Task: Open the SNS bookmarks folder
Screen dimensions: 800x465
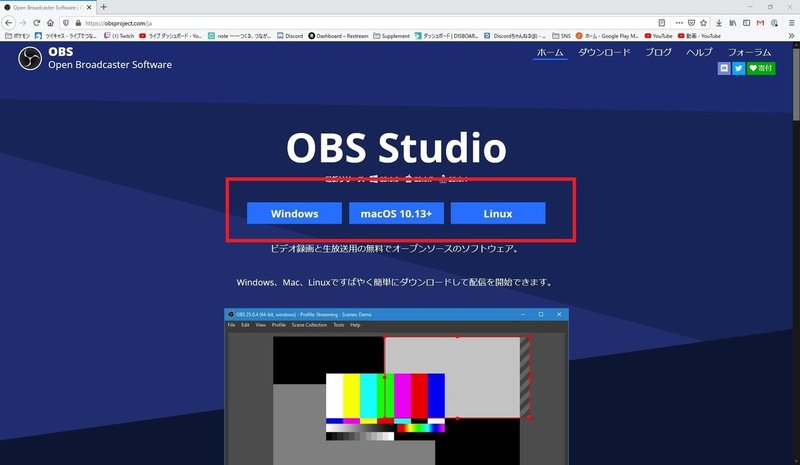Action: (561, 36)
